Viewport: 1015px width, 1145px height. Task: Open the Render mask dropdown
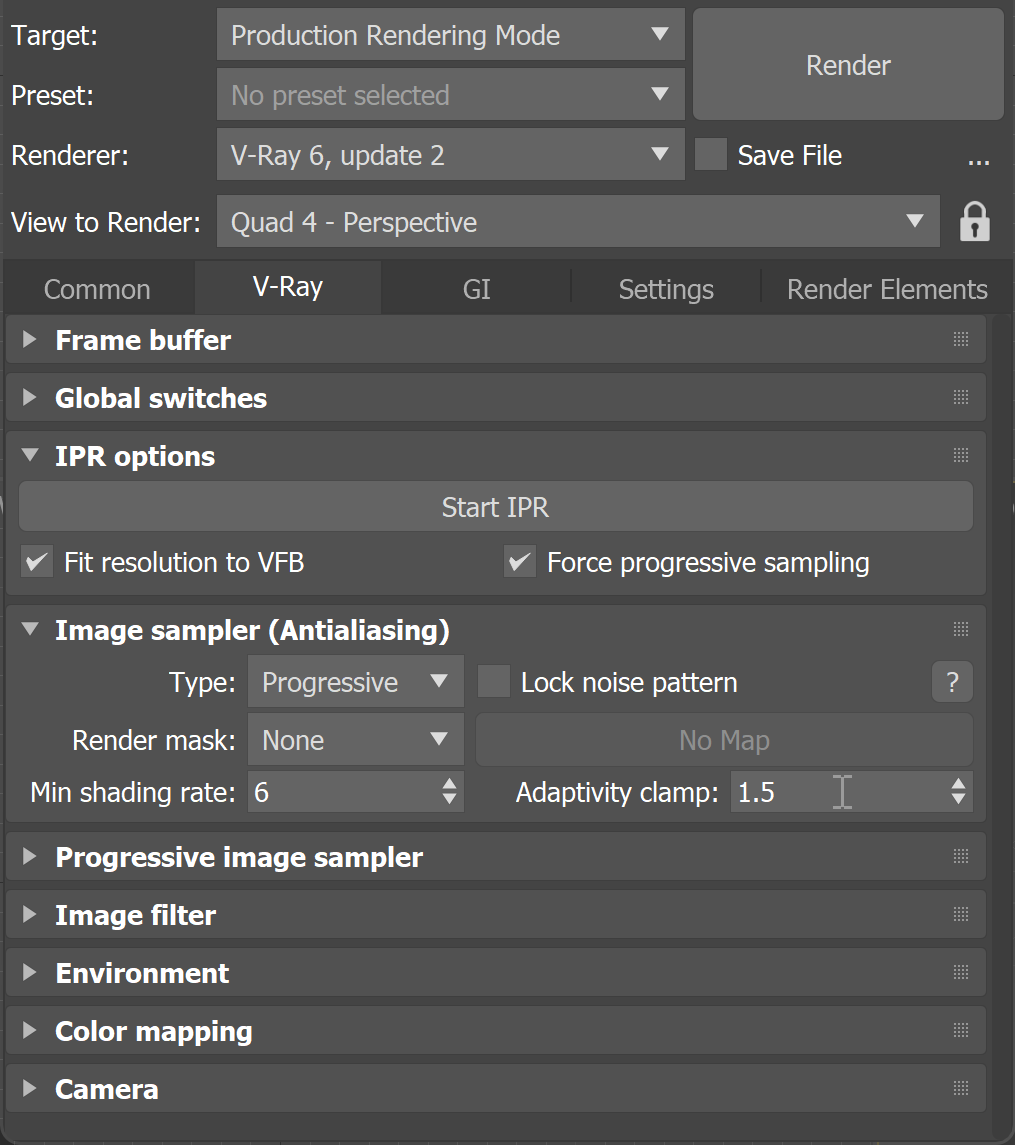coord(355,740)
